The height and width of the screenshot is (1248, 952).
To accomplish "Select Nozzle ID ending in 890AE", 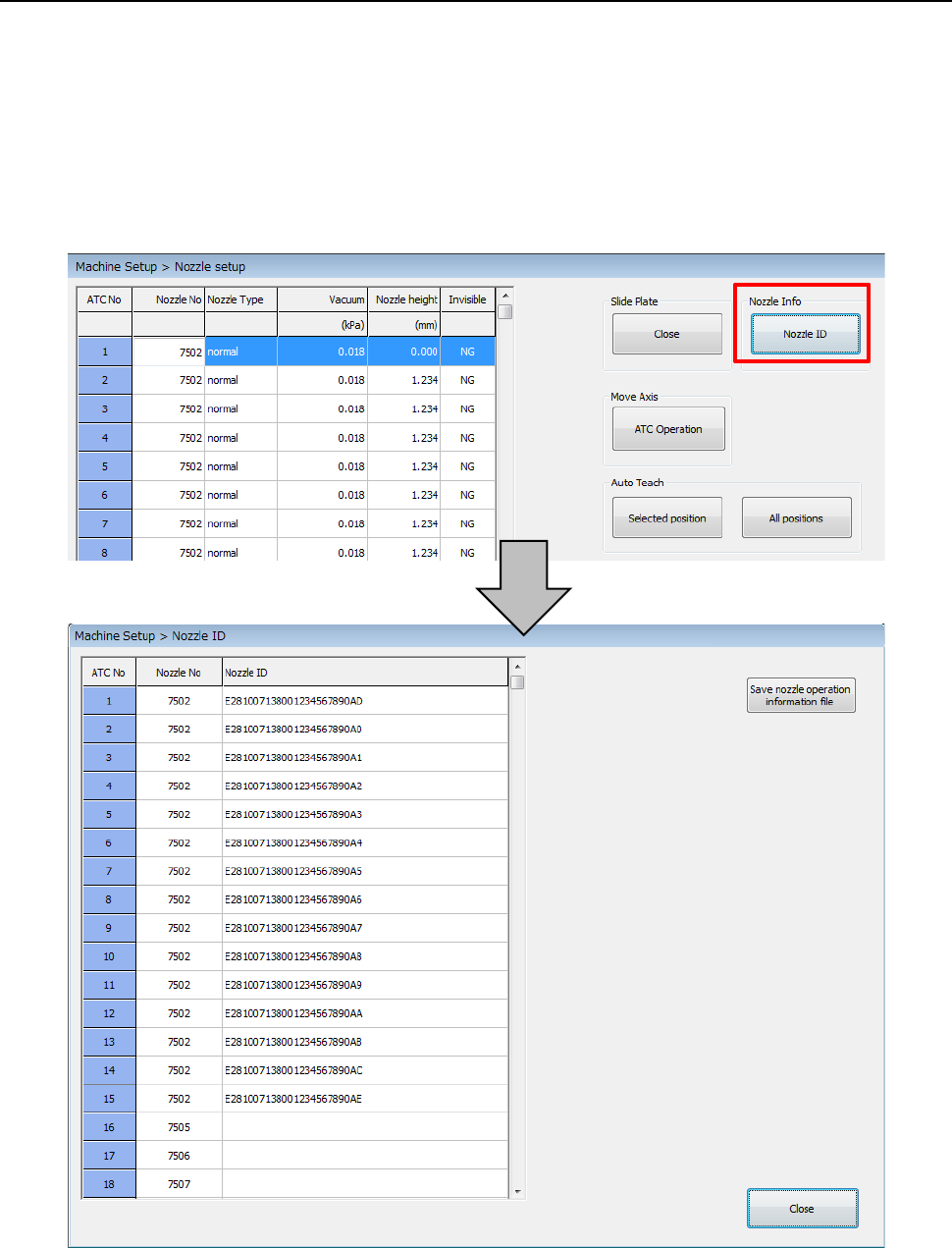I will point(365,1099).
